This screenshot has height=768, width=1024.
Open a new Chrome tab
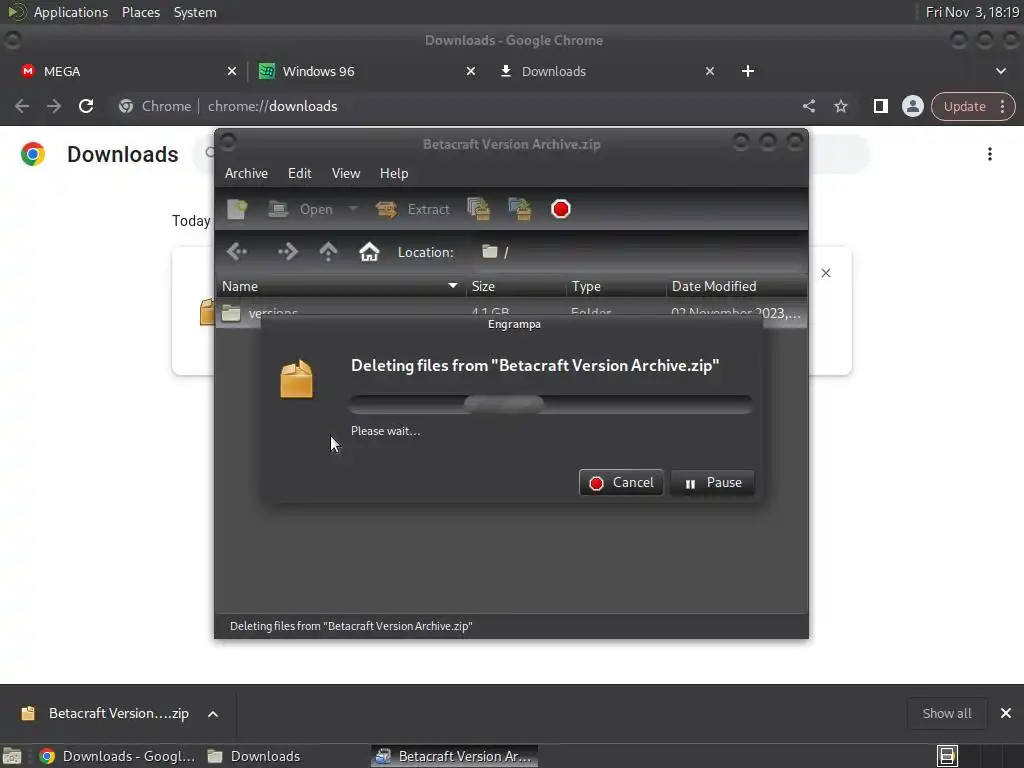pos(748,71)
